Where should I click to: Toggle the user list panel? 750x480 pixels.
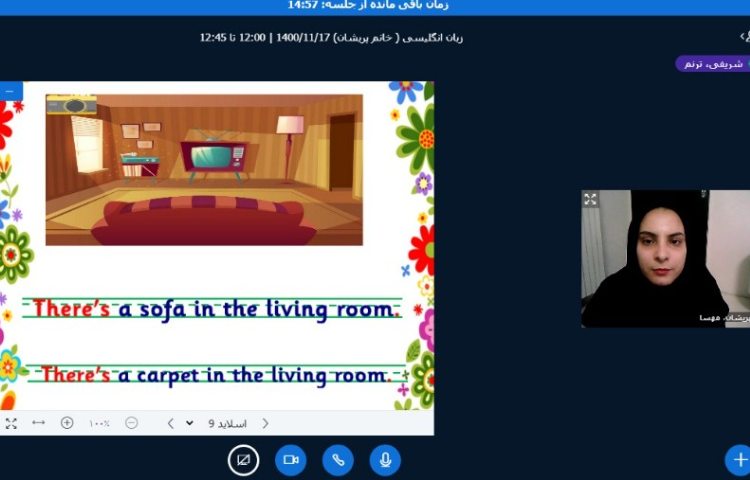(x=743, y=37)
